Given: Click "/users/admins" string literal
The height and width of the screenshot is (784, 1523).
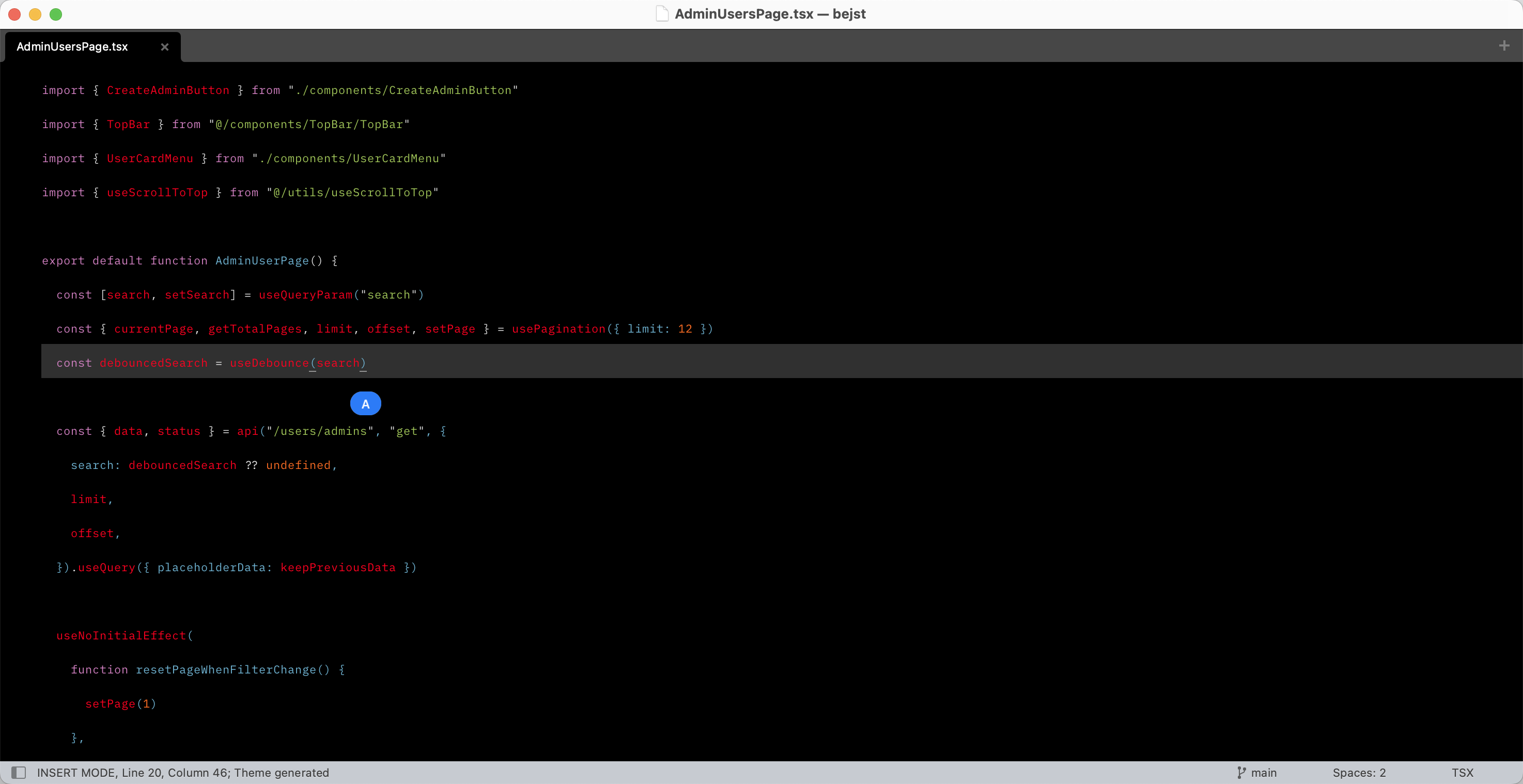Looking at the screenshot, I should pyautogui.click(x=320, y=431).
